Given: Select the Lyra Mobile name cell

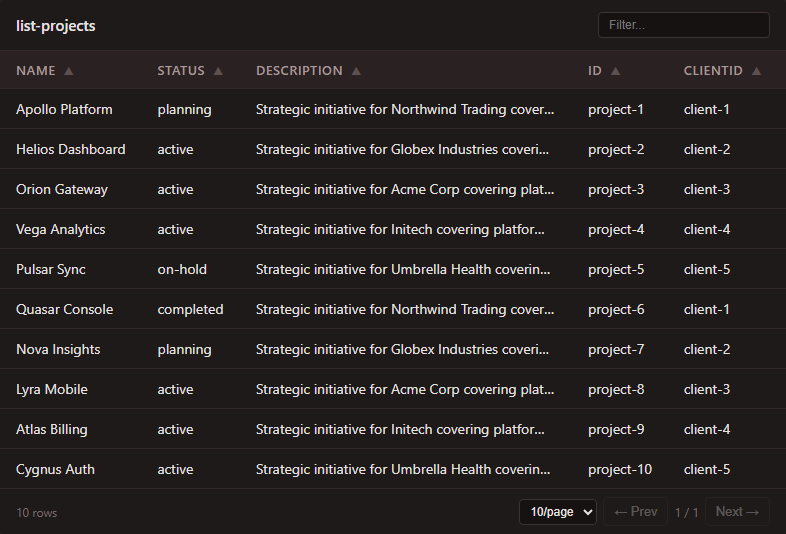Looking at the screenshot, I should 52,390.
